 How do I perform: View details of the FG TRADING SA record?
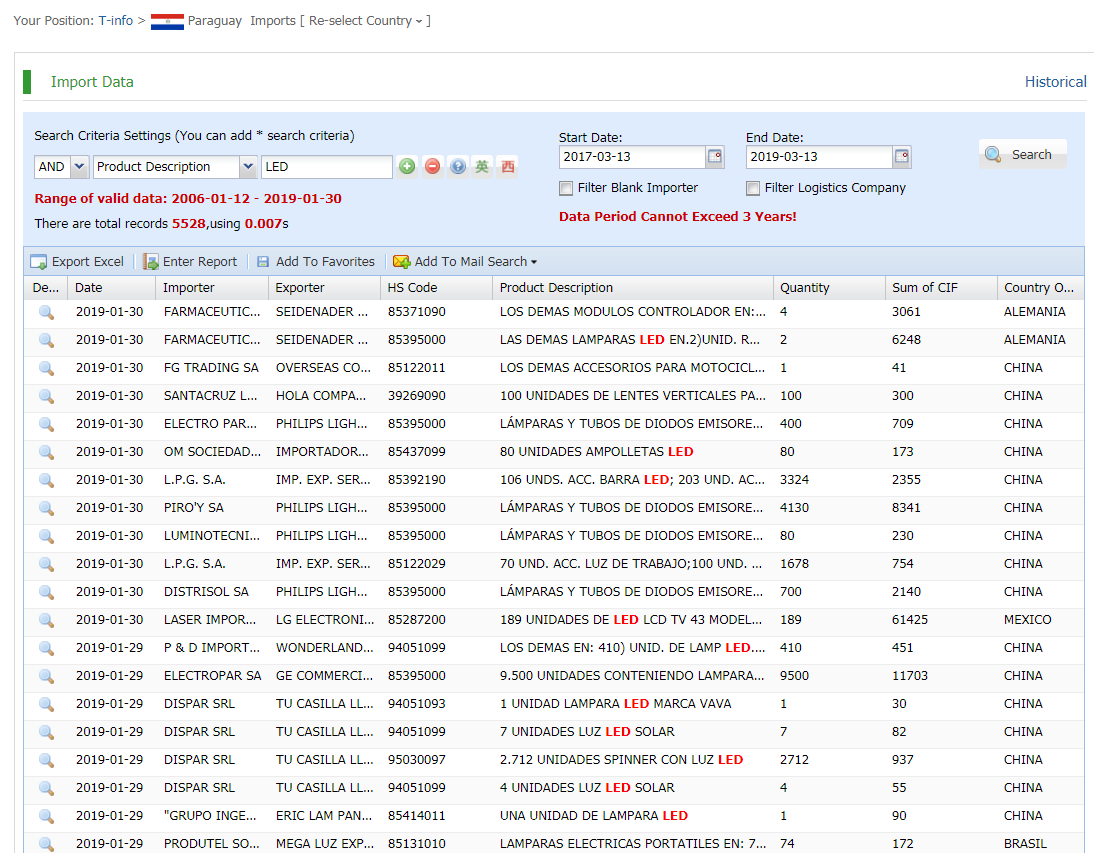46,368
